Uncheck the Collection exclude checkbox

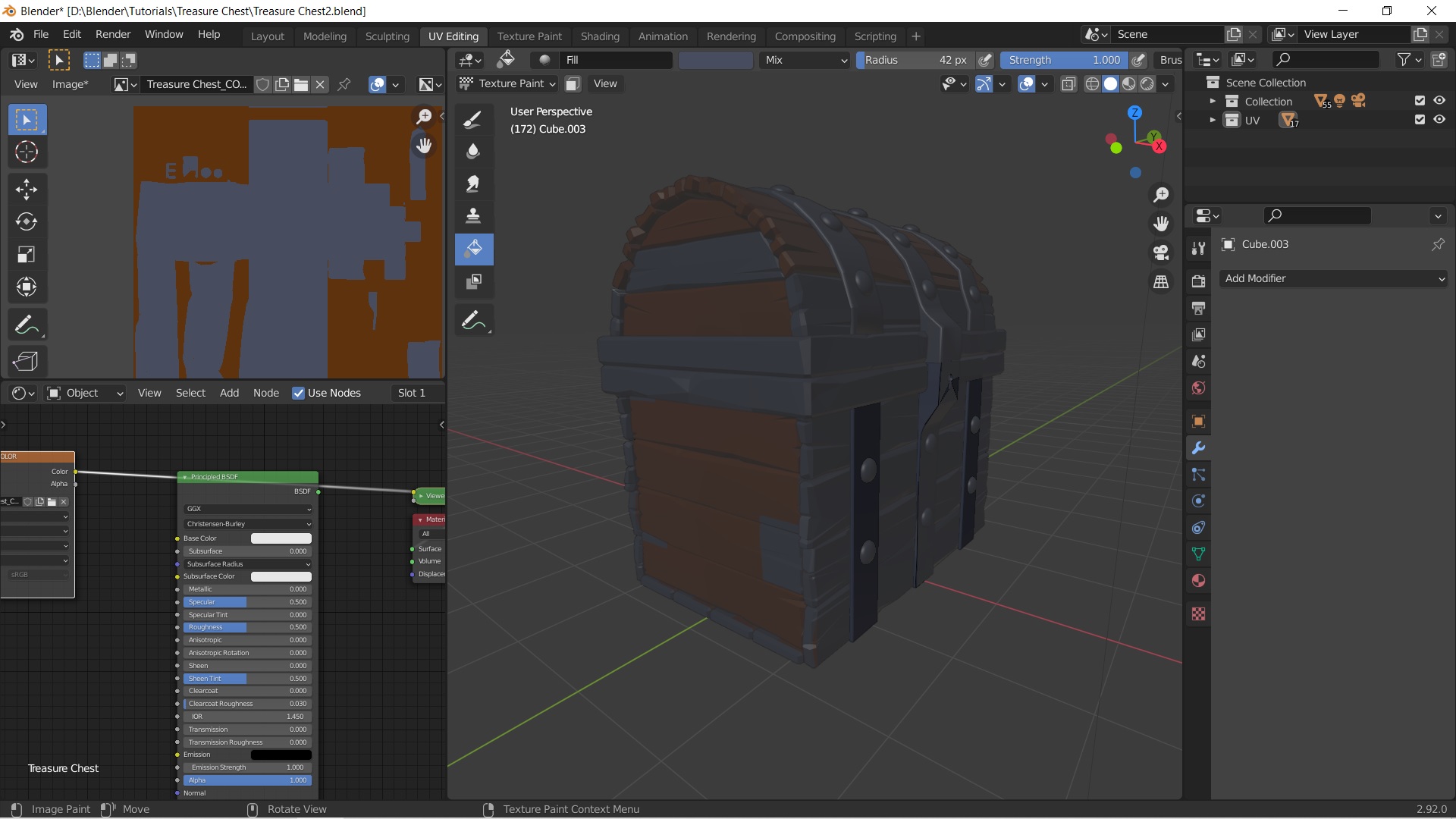1420,101
